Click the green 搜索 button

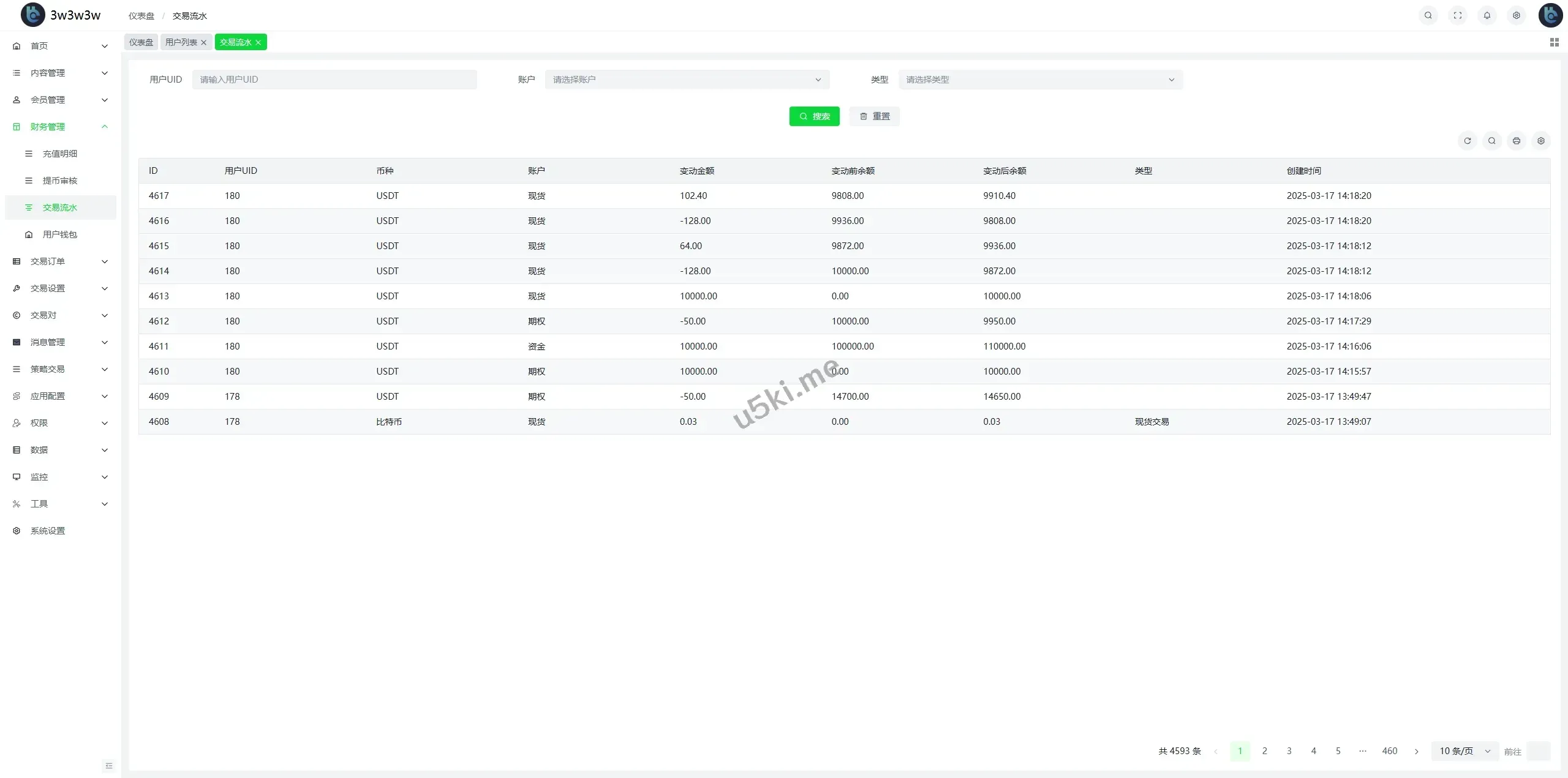click(x=814, y=116)
